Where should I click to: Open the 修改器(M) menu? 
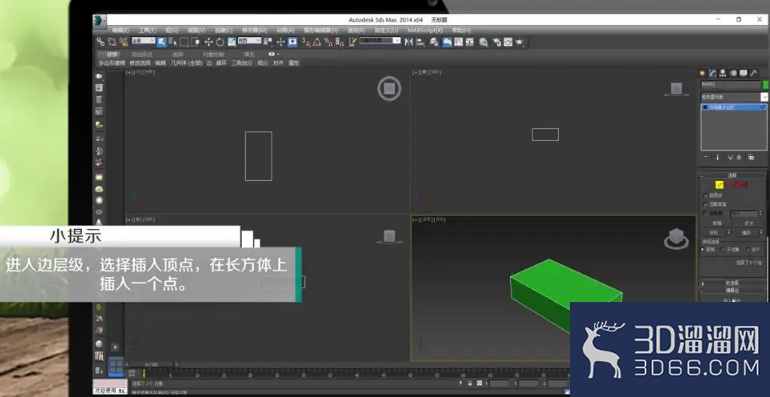[x=254, y=30]
